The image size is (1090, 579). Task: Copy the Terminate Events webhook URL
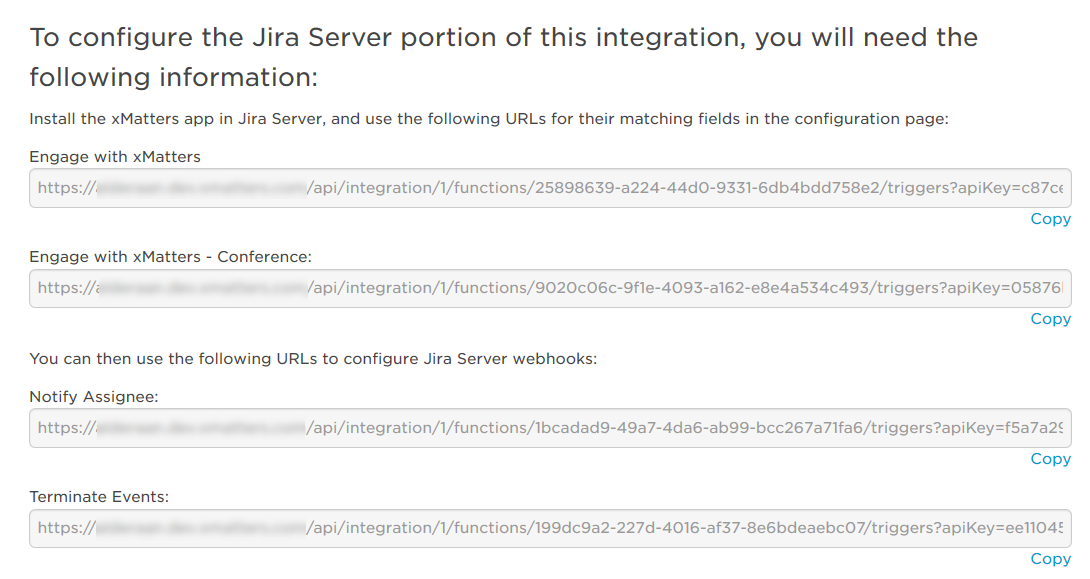coord(1050,559)
